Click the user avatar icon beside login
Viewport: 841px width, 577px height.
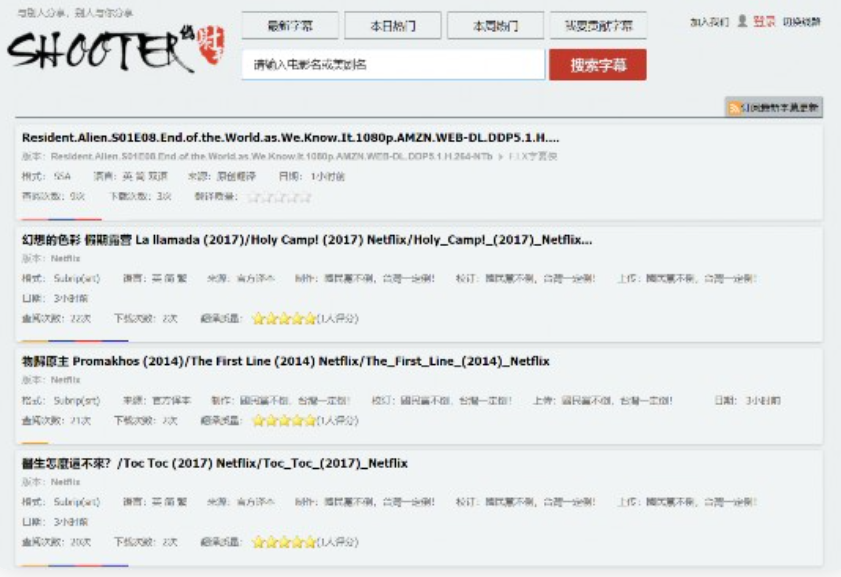tap(742, 21)
